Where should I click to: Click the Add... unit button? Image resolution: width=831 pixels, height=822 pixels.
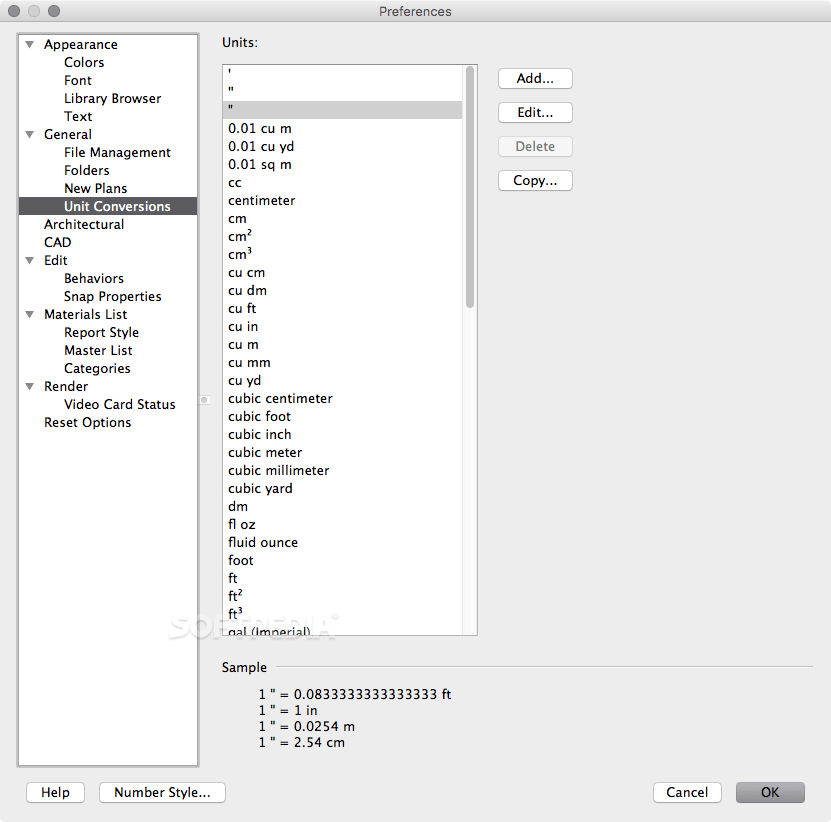click(x=535, y=78)
